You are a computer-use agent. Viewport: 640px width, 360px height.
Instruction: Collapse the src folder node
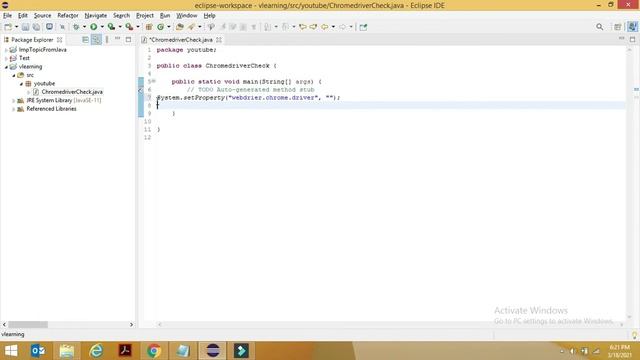click(14, 76)
